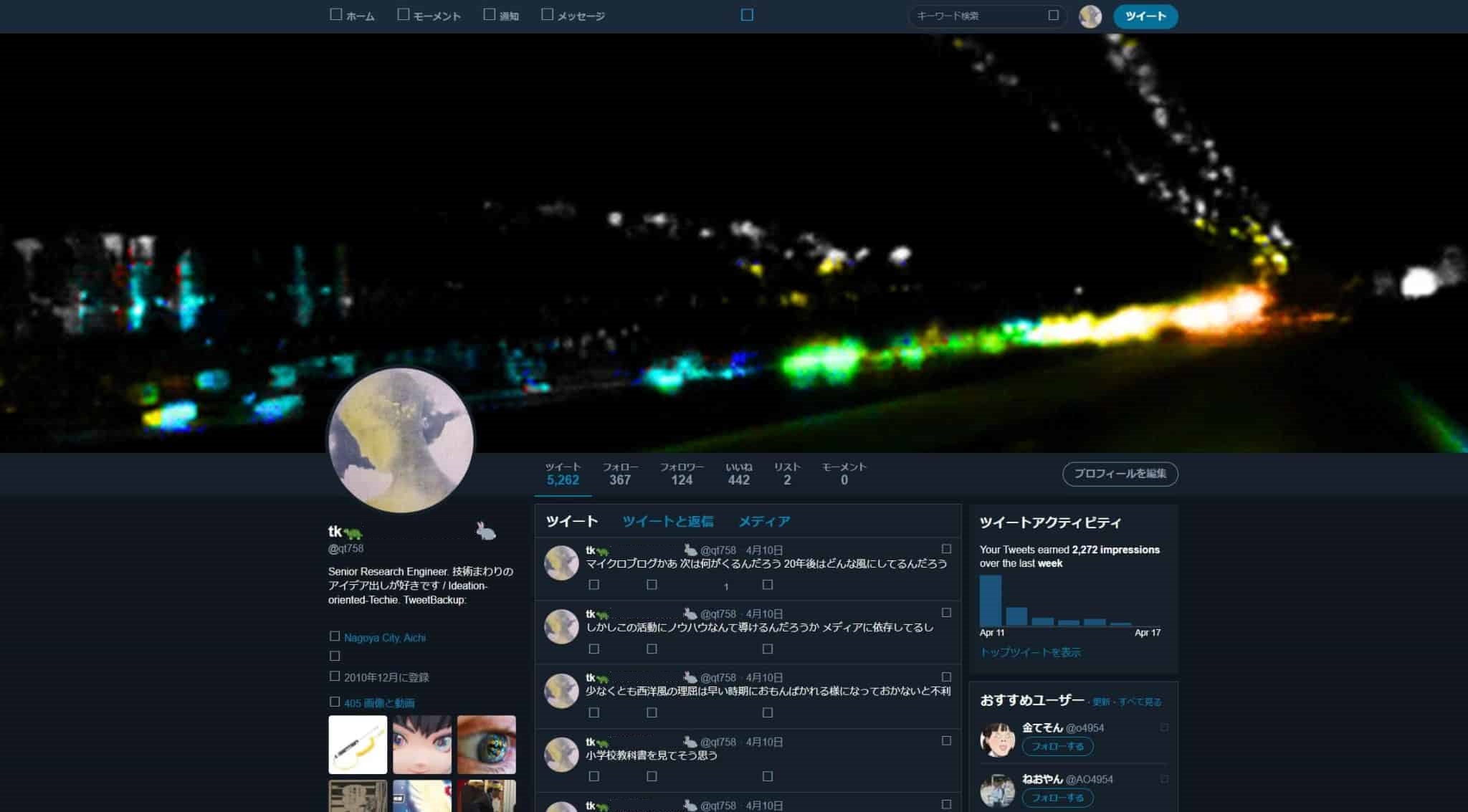The height and width of the screenshot is (812, 1468).
Task: Switch to the メディア timeline tab
Action: 764,522
